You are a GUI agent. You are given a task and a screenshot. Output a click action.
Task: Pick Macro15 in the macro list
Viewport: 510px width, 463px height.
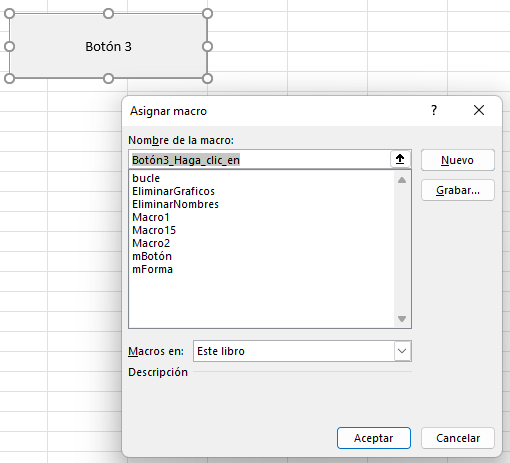pos(154,230)
